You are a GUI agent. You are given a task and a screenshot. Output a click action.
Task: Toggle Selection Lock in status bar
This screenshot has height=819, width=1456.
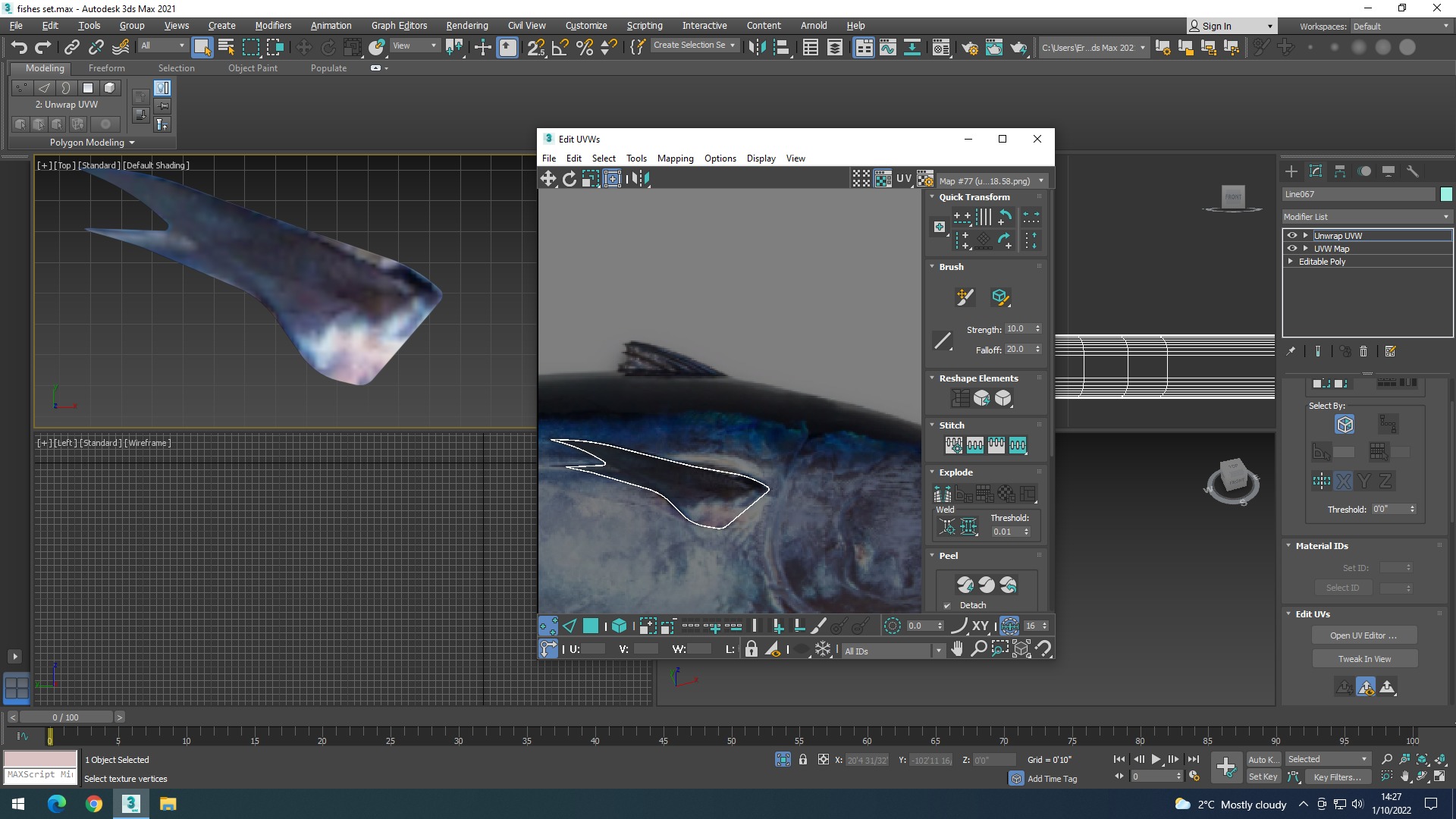tap(802, 759)
